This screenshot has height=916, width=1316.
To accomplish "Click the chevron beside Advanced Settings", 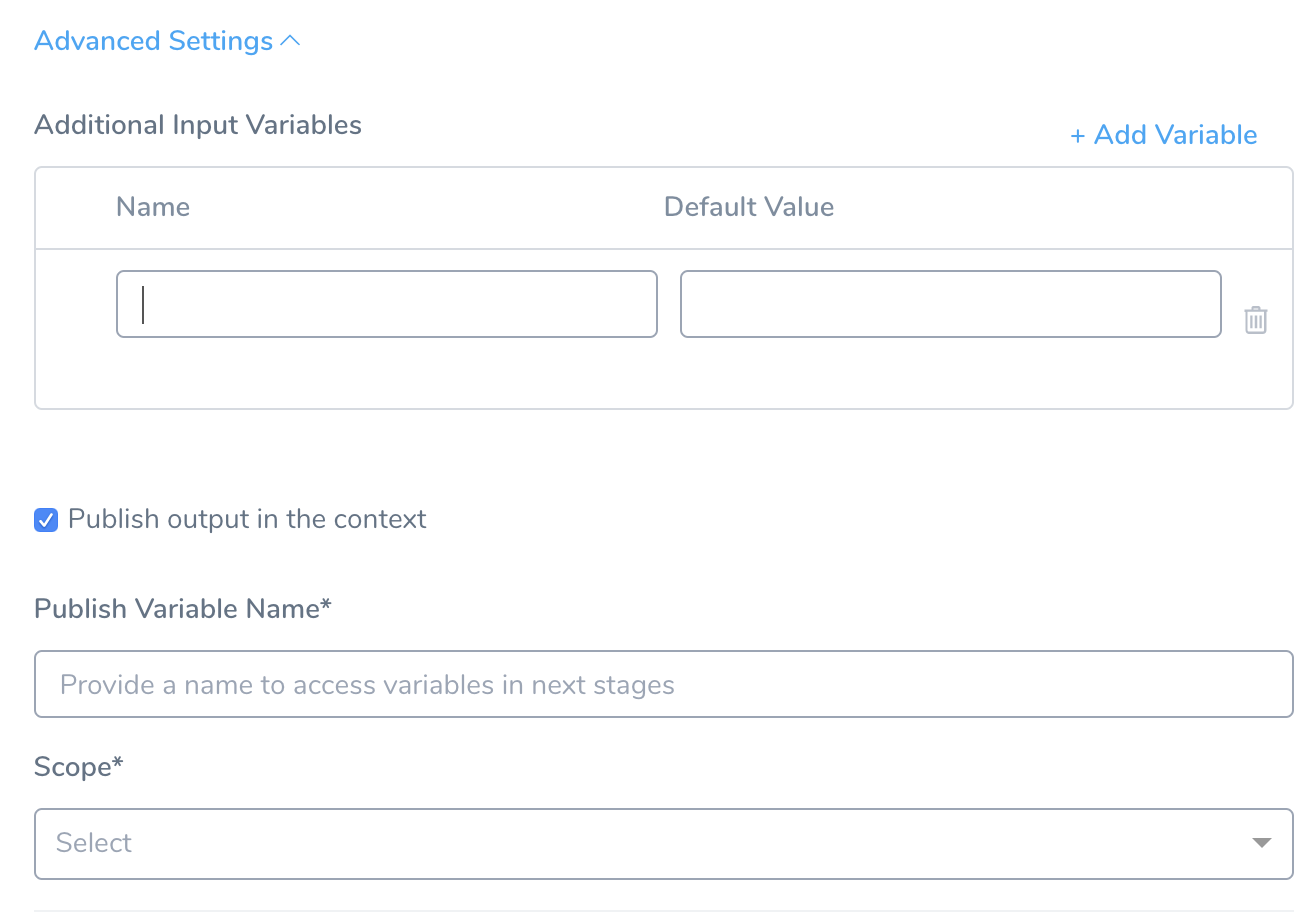I will tap(290, 41).
